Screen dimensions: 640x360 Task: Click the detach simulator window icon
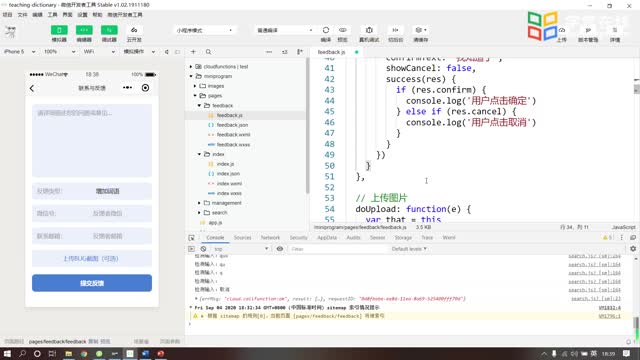point(178,52)
